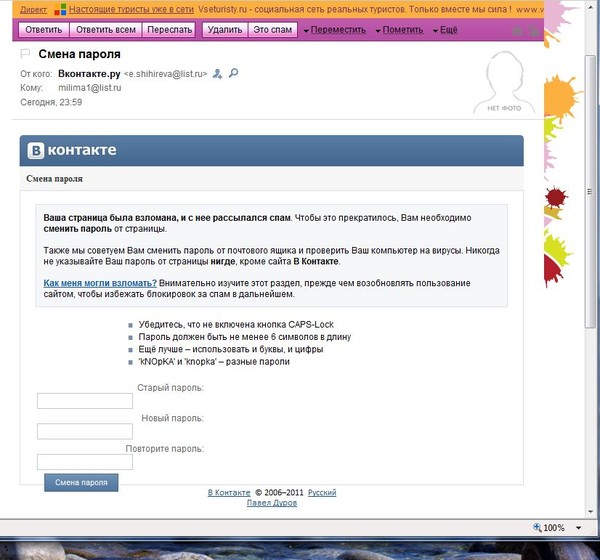Focus the Новый пароль field
Viewport: 600px width, 560px height.
85,431
